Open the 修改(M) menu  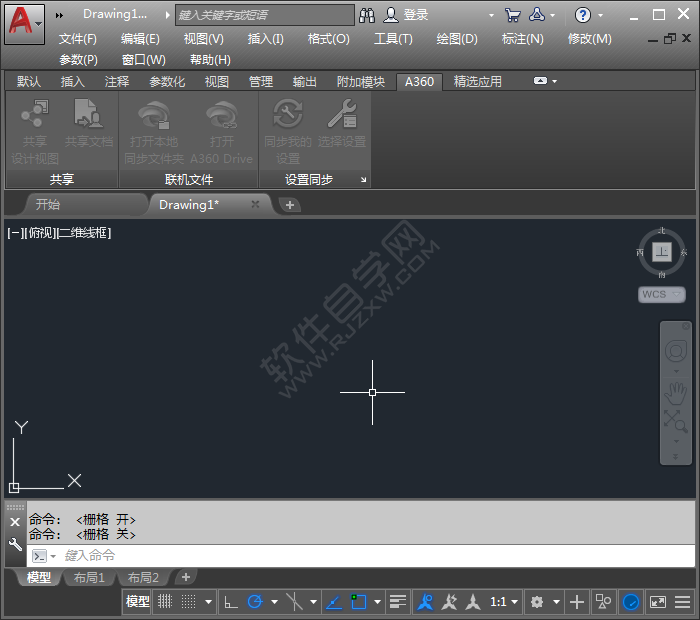coord(589,39)
